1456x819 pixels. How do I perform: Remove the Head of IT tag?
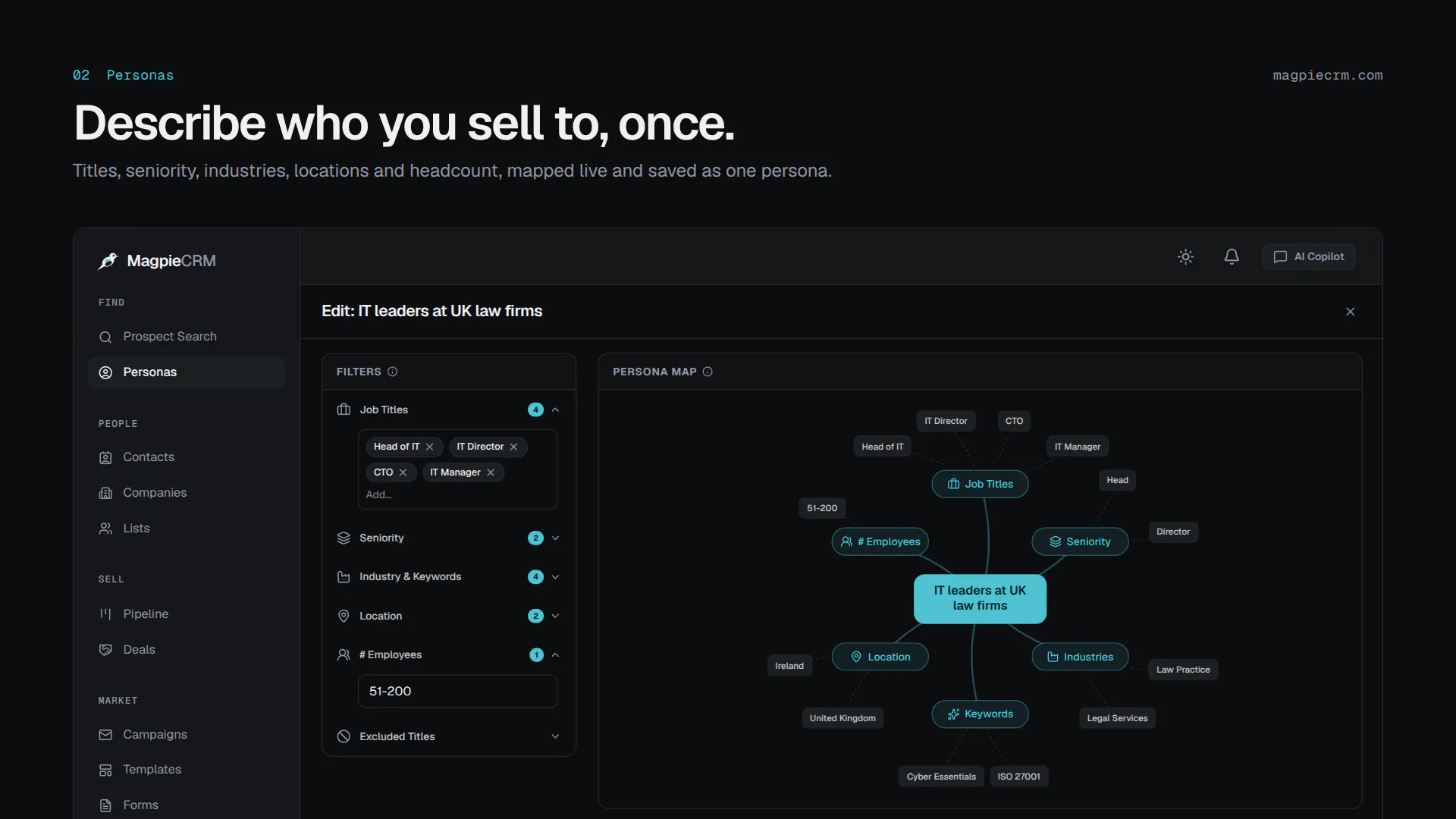coord(429,447)
